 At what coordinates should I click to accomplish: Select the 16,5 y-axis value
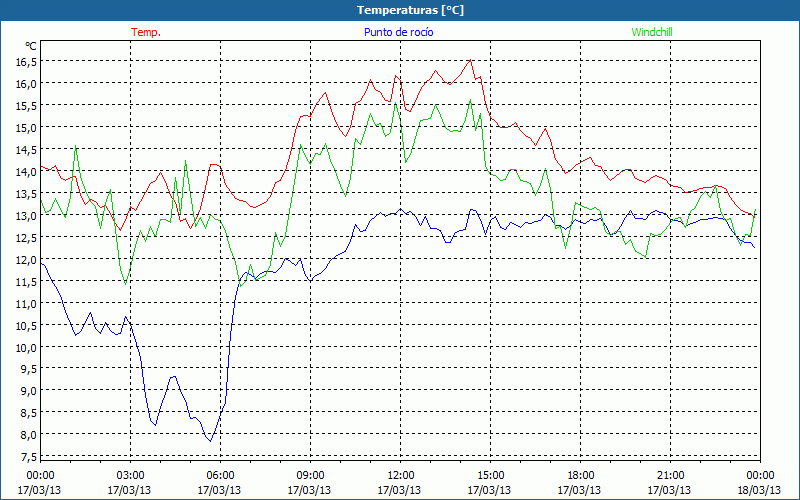(x=27, y=62)
